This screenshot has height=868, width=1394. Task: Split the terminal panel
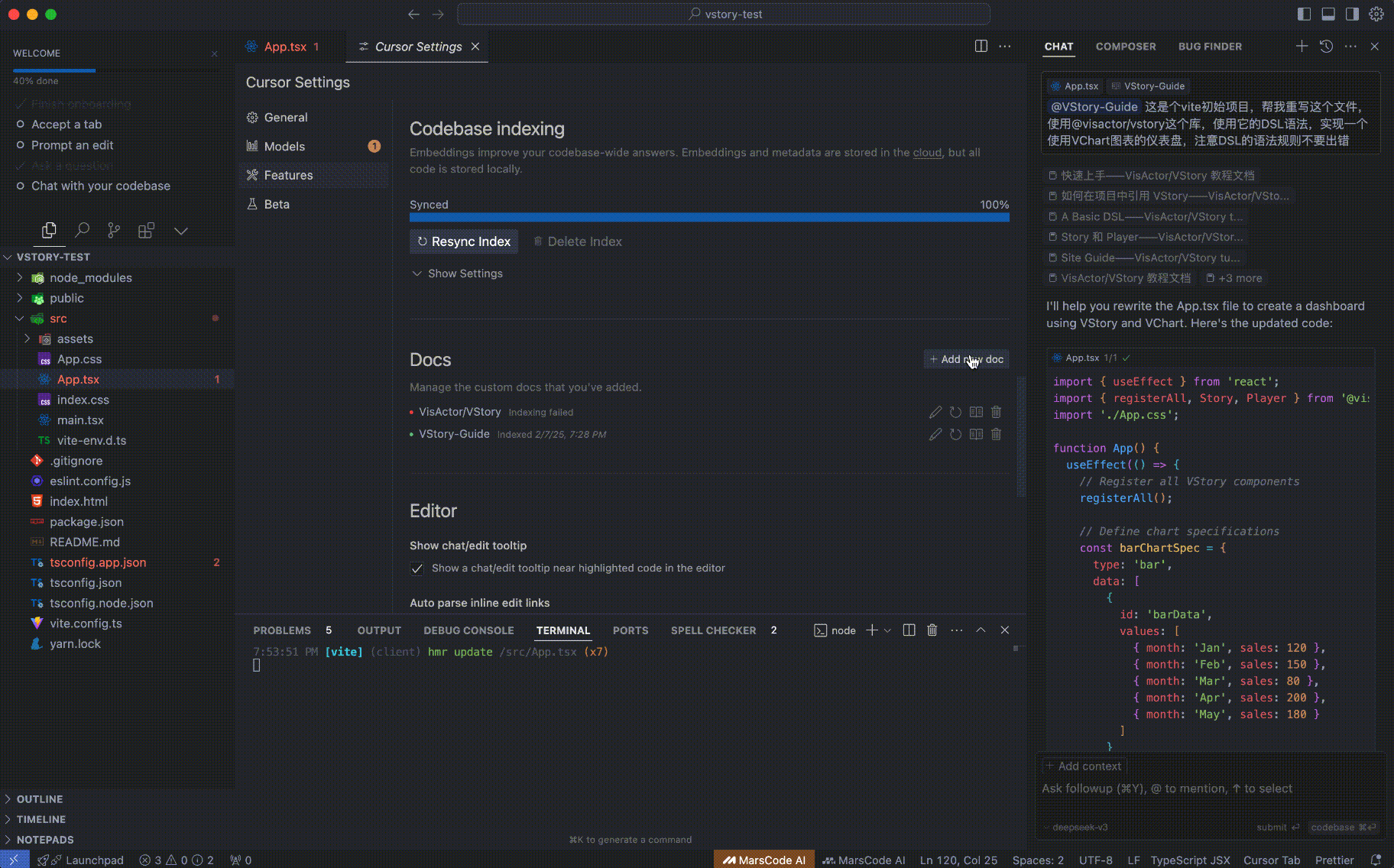(909, 630)
